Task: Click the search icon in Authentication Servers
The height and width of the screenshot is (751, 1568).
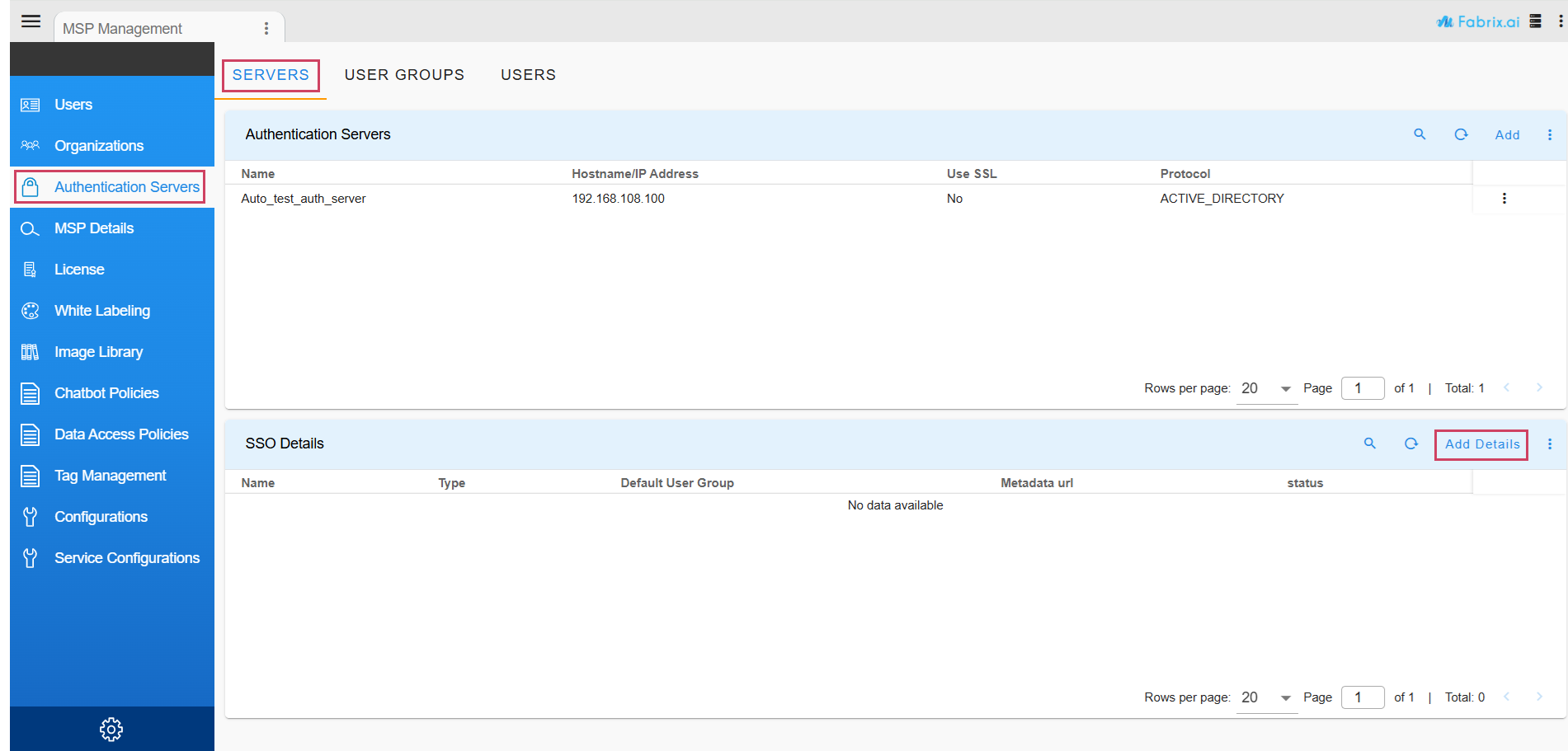Action: [1420, 134]
